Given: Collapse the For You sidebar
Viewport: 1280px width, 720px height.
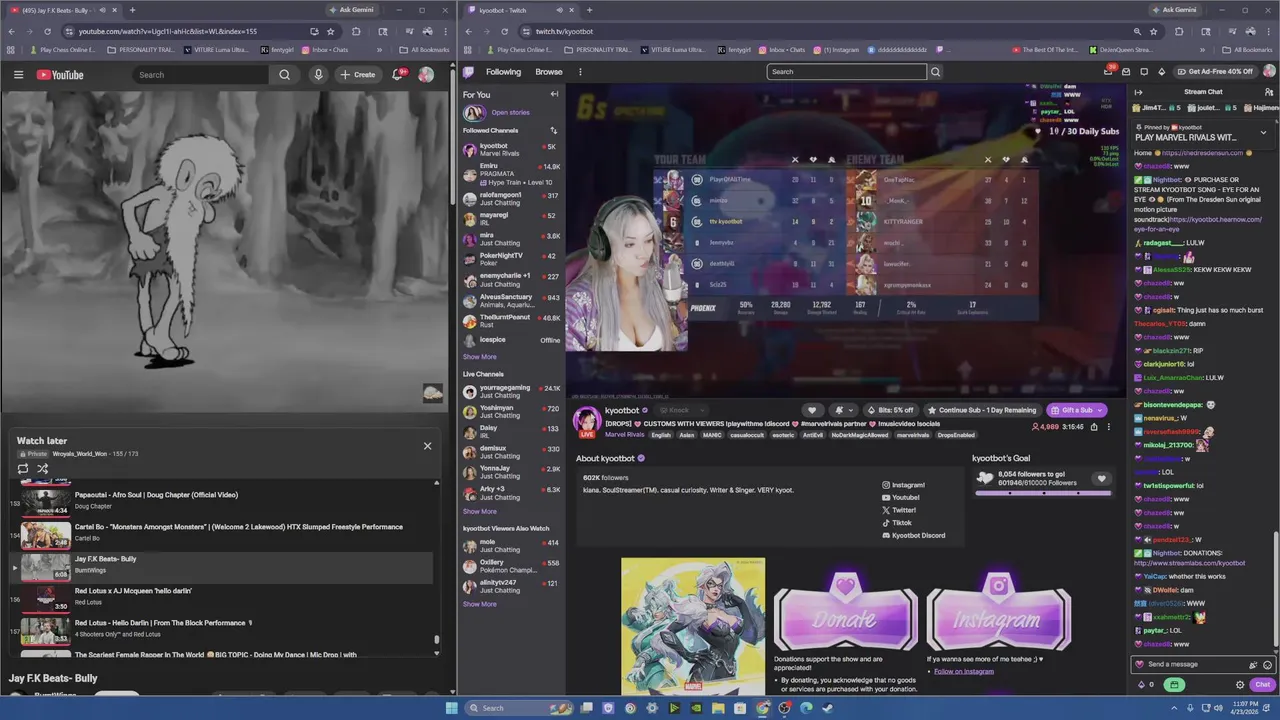Looking at the screenshot, I should pos(554,94).
